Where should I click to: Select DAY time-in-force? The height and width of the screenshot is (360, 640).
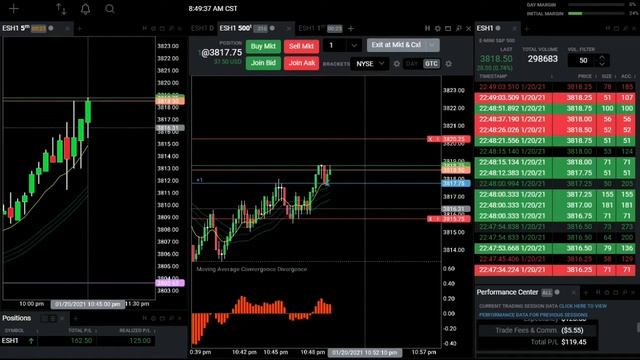coord(412,64)
